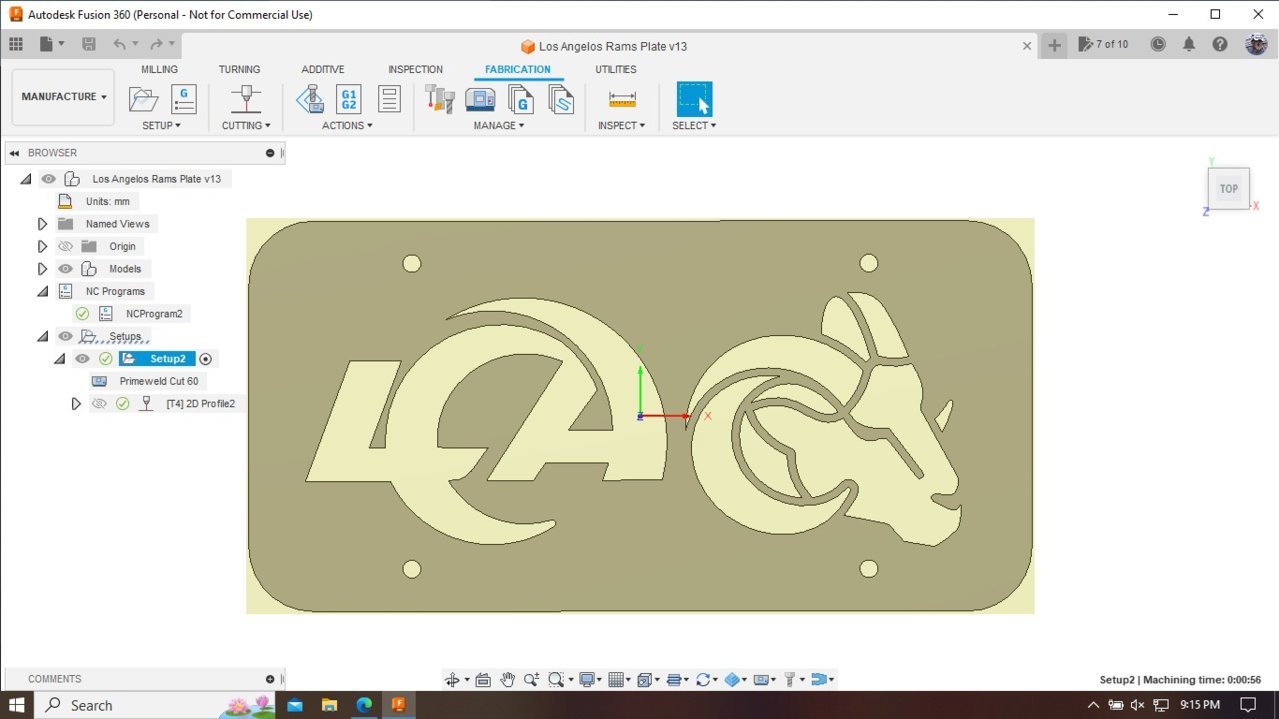Image resolution: width=1279 pixels, height=719 pixels.
Task: Switch to the ADDITIVE tab
Action: click(x=323, y=70)
